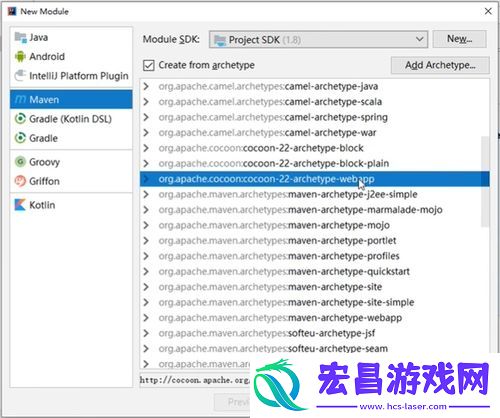
Task: Select cocoon-22-archetype-webapp row
Action: pos(315,179)
